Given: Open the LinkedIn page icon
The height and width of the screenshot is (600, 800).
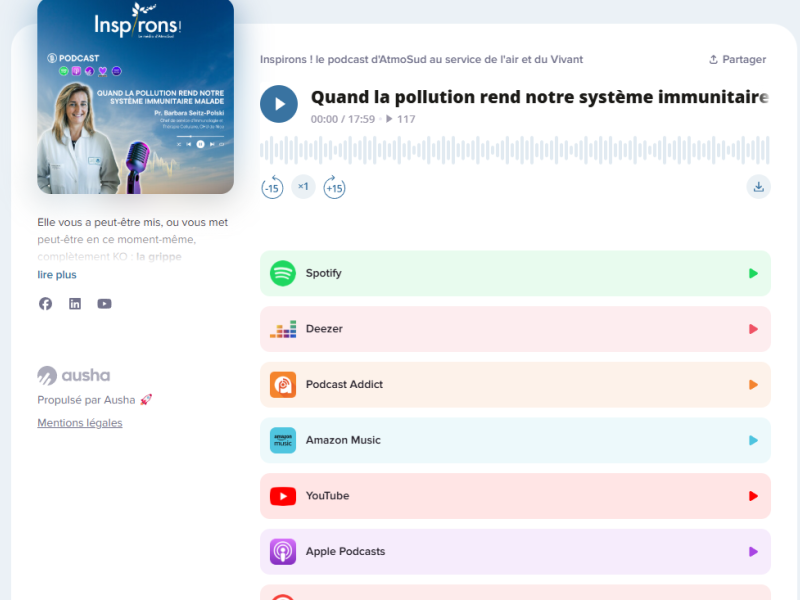Looking at the screenshot, I should (x=75, y=304).
